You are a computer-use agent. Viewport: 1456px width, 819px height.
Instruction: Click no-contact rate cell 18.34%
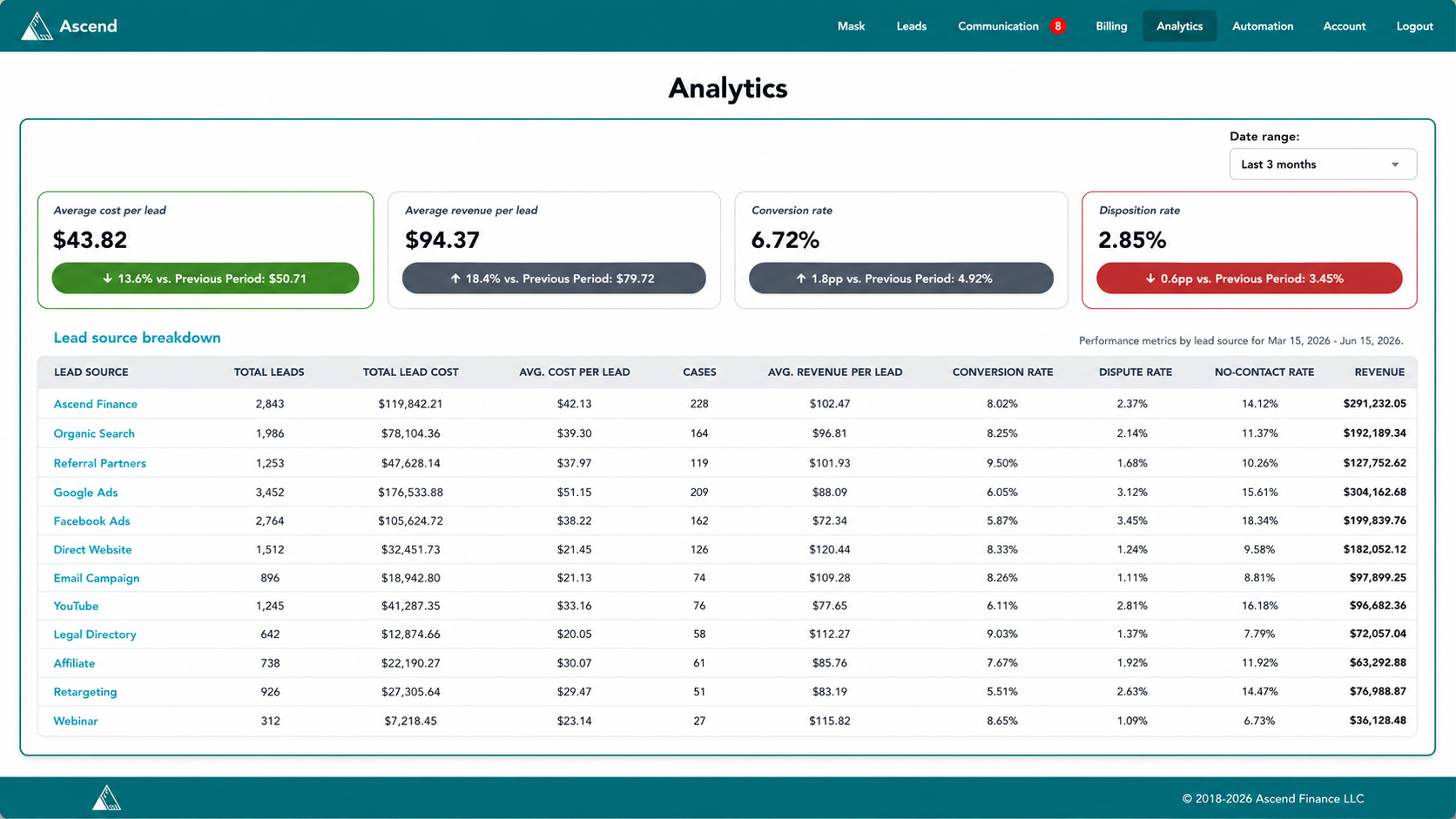click(1259, 521)
